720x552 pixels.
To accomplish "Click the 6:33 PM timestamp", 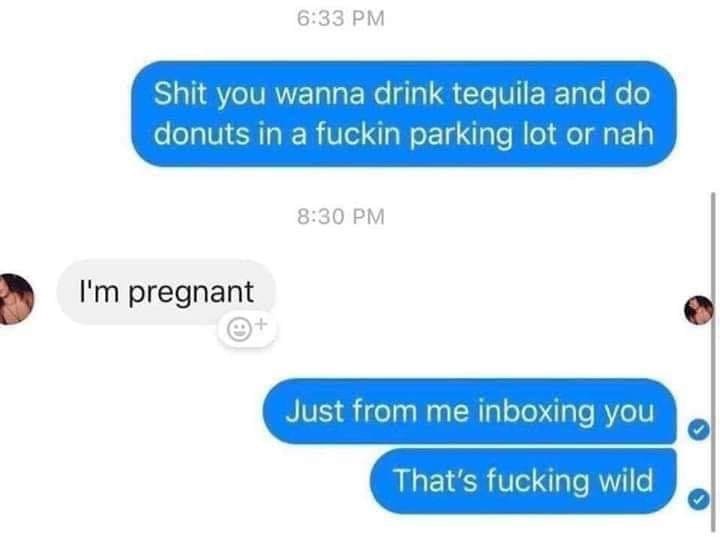I will 341,19.
